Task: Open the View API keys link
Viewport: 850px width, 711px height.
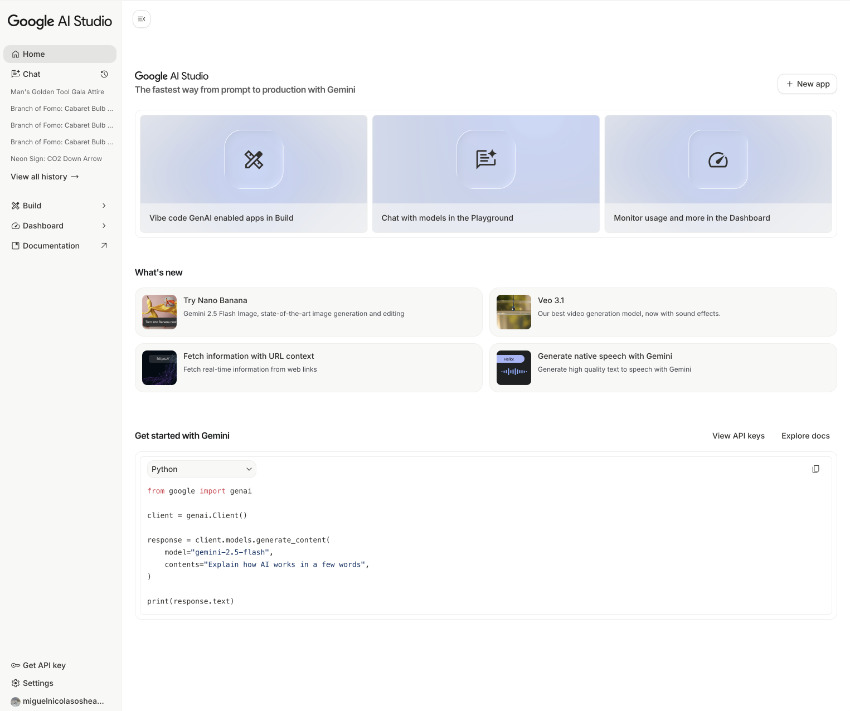Action: 738,436
